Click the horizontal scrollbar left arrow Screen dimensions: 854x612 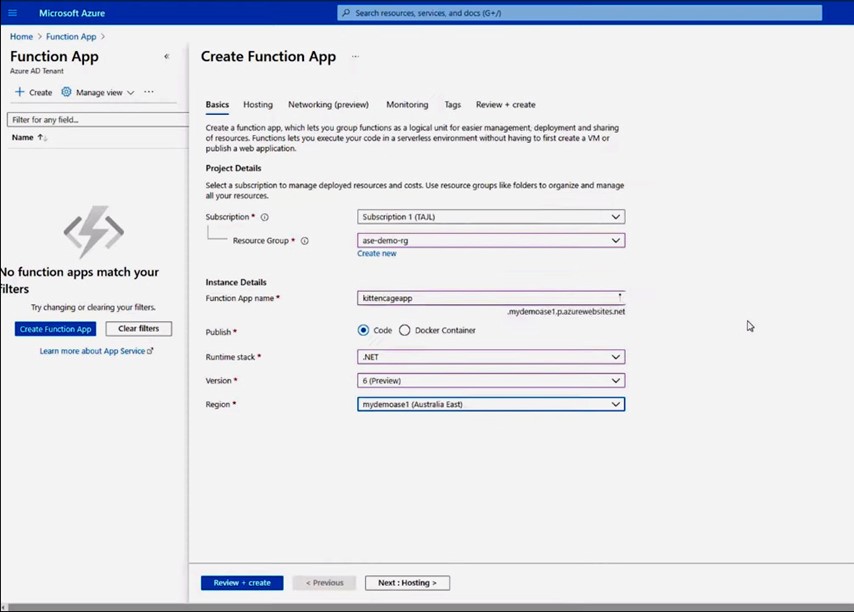4,607
